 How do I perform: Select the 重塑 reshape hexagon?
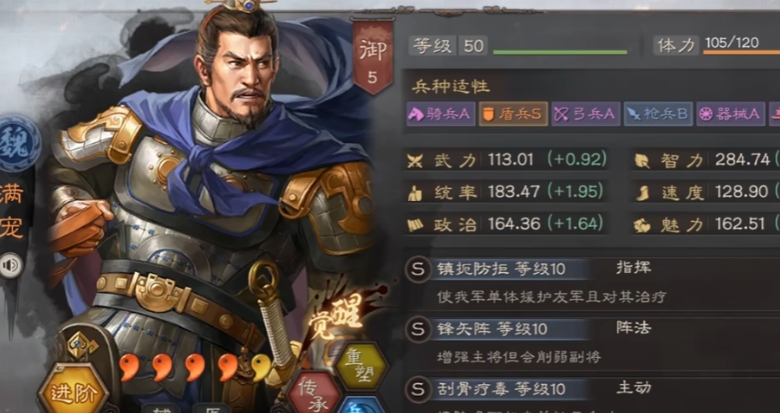(362, 368)
